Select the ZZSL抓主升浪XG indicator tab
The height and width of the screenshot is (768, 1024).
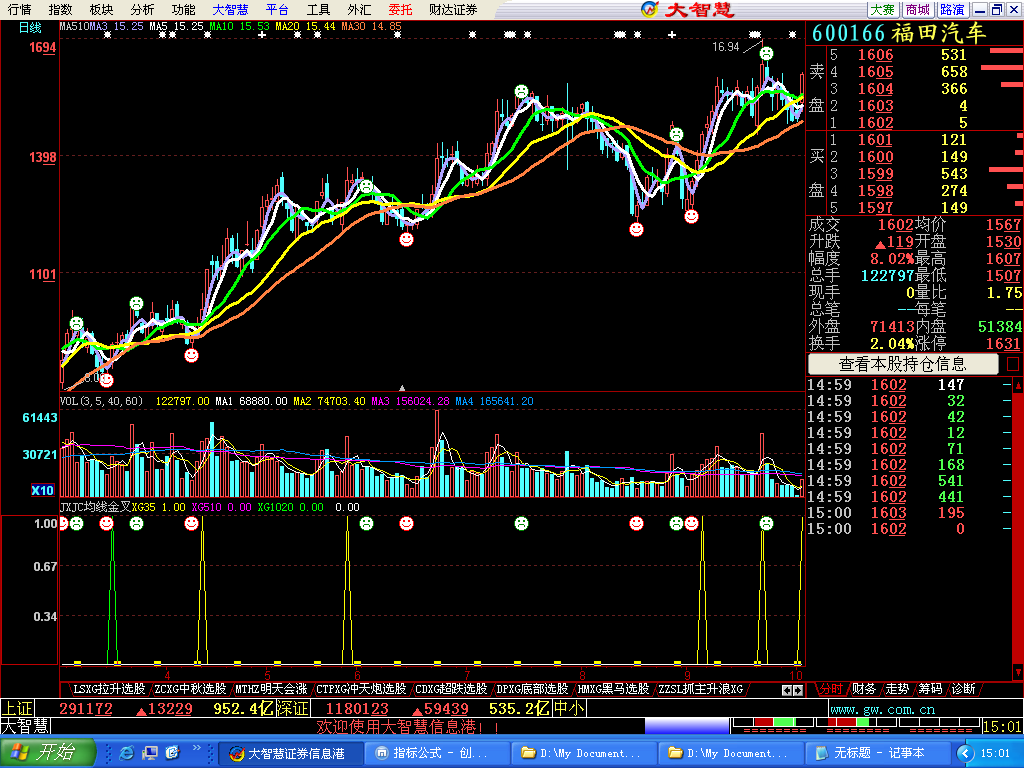click(x=700, y=688)
